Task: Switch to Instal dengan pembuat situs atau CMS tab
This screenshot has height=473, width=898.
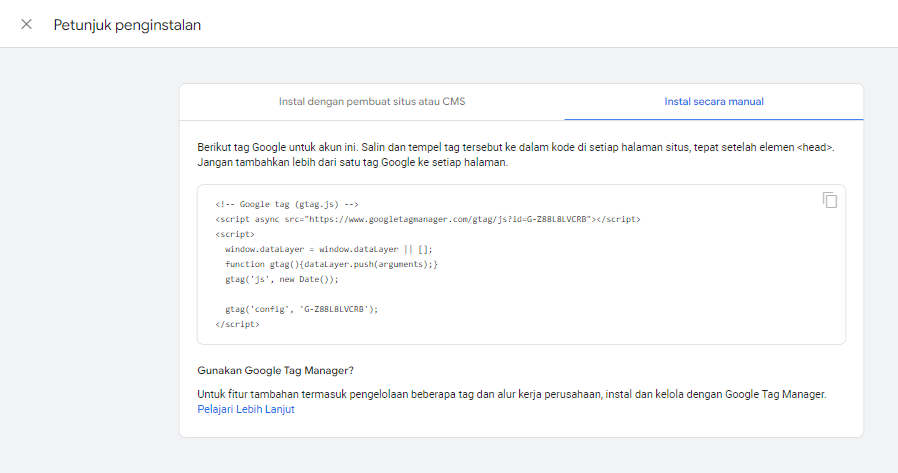Action: [372, 101]
